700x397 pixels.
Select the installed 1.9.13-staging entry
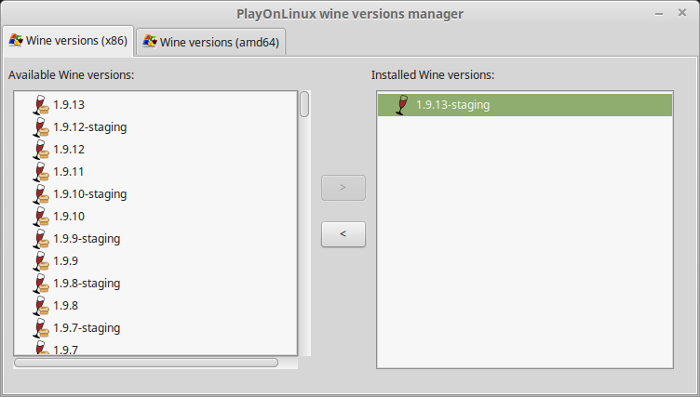[x=525, y=105]
